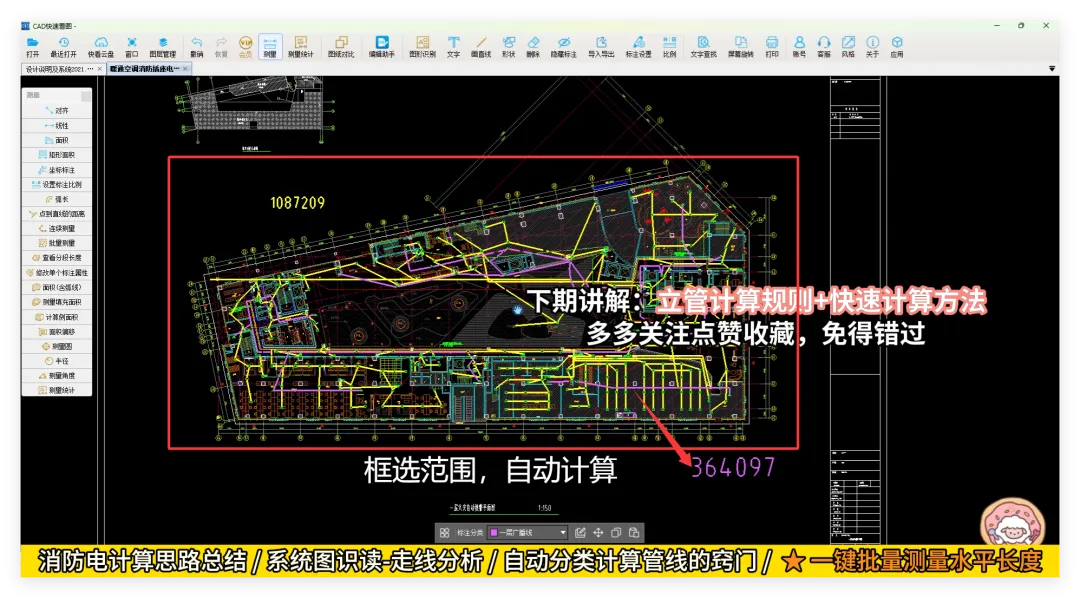Close the 暖通空调消防插座电 tab
The height and width of the screenshot is (598, 1080).
(x=185, y=69)
